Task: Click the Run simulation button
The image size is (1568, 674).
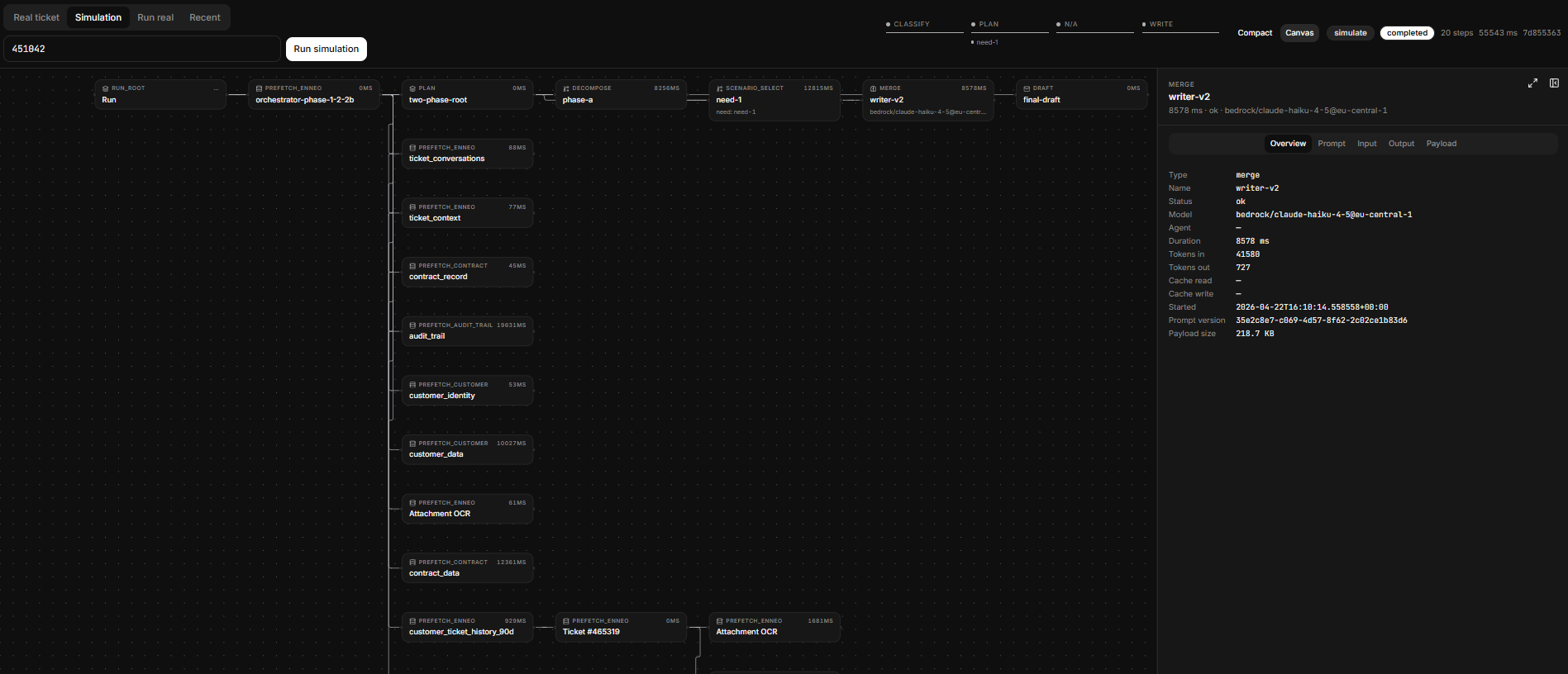Action: click(x=326, y=49)
